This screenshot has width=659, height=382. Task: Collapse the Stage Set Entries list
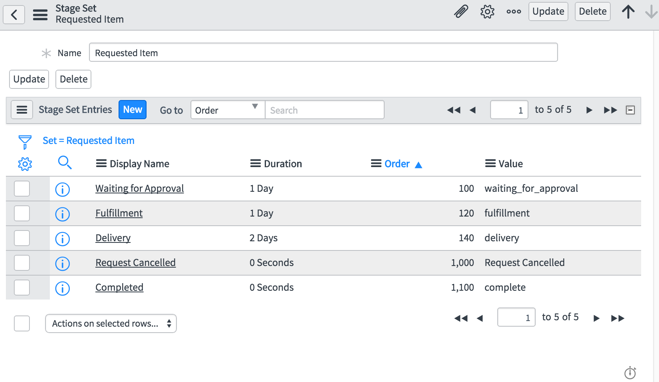(630, 110)
